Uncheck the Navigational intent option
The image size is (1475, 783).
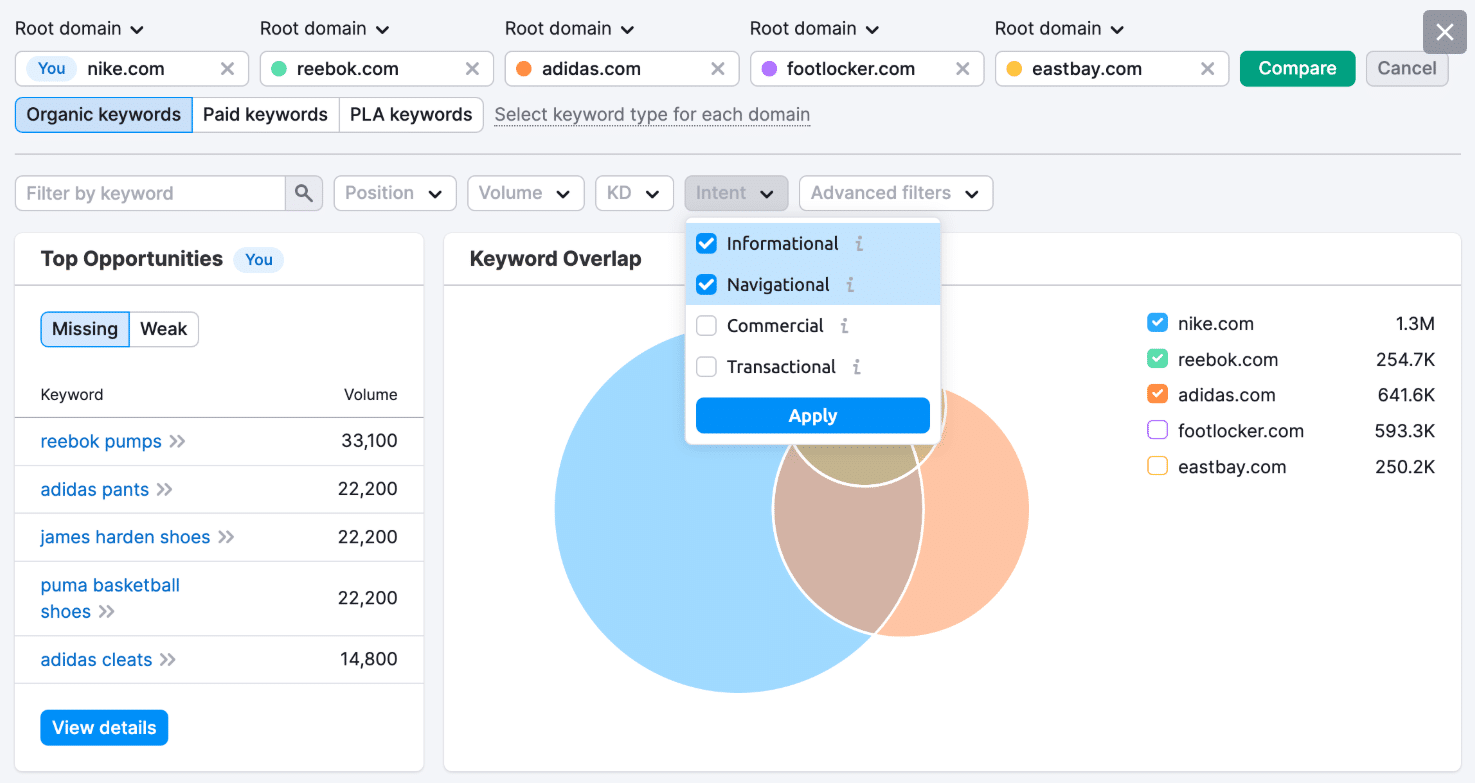coord(707,284)
